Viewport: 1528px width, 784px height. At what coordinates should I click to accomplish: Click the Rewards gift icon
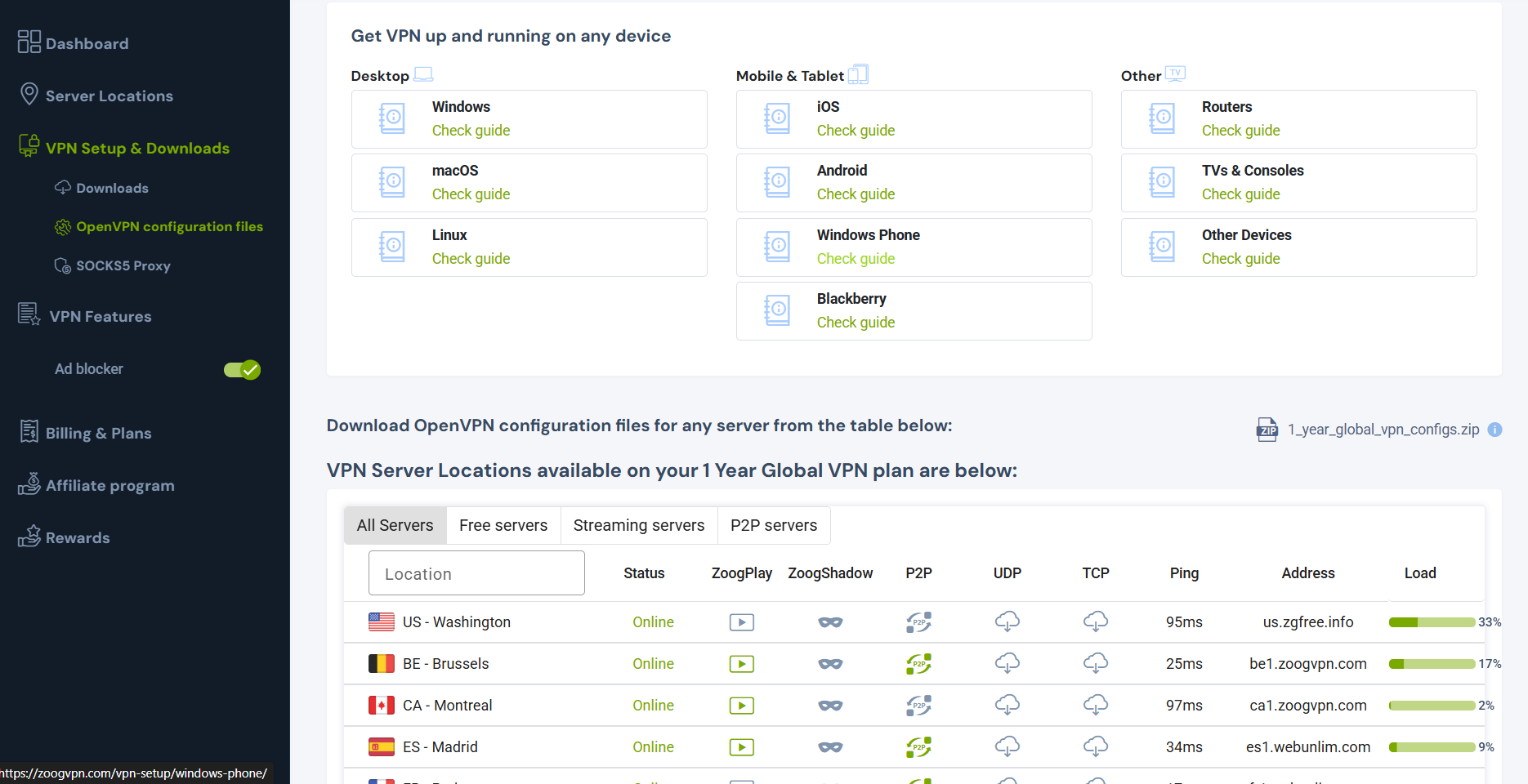tap(29, 536)
